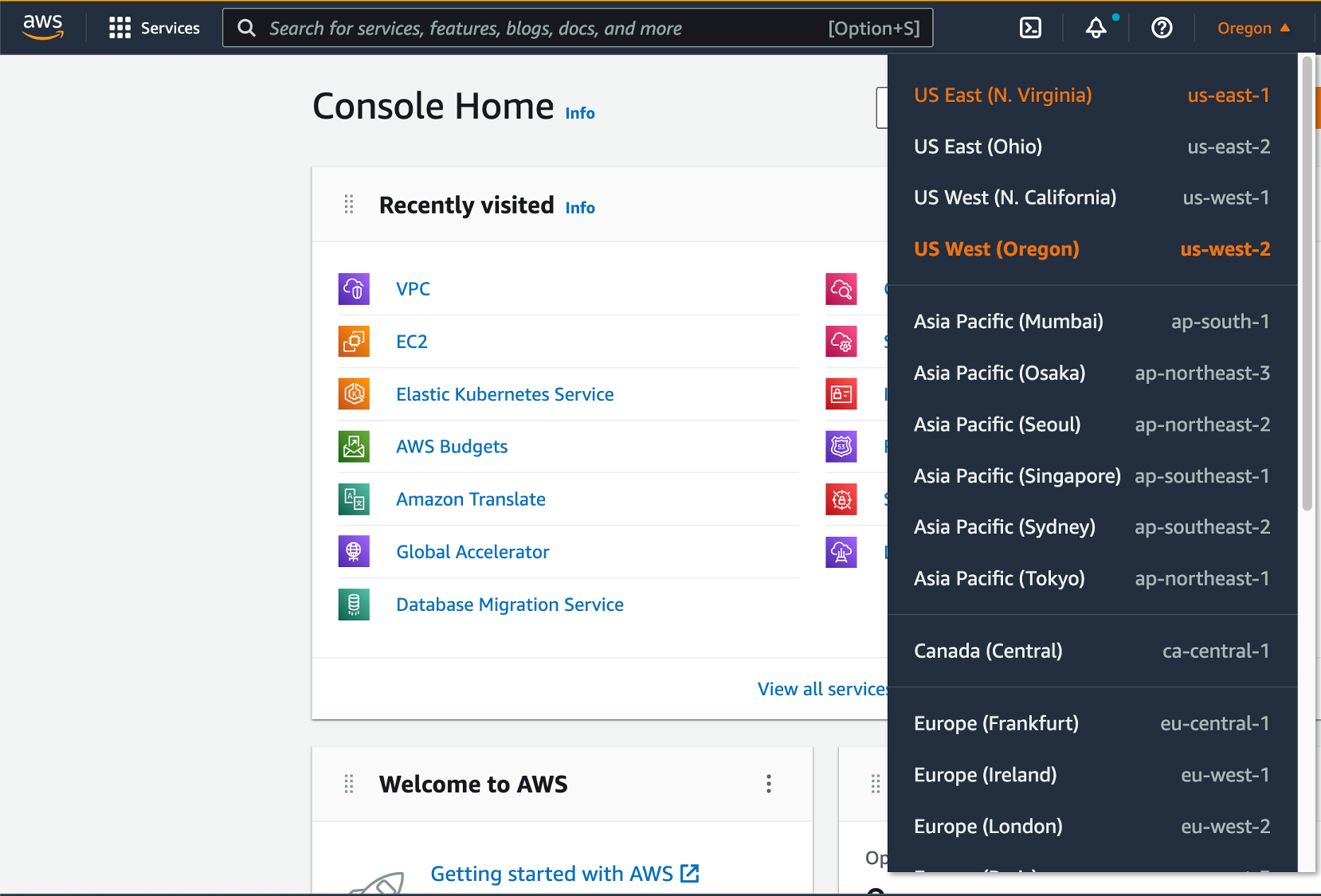This screenshot has height=896, width=1321.
Task: Select Asia Pacific (Osaka) region
Action: 1092,374
